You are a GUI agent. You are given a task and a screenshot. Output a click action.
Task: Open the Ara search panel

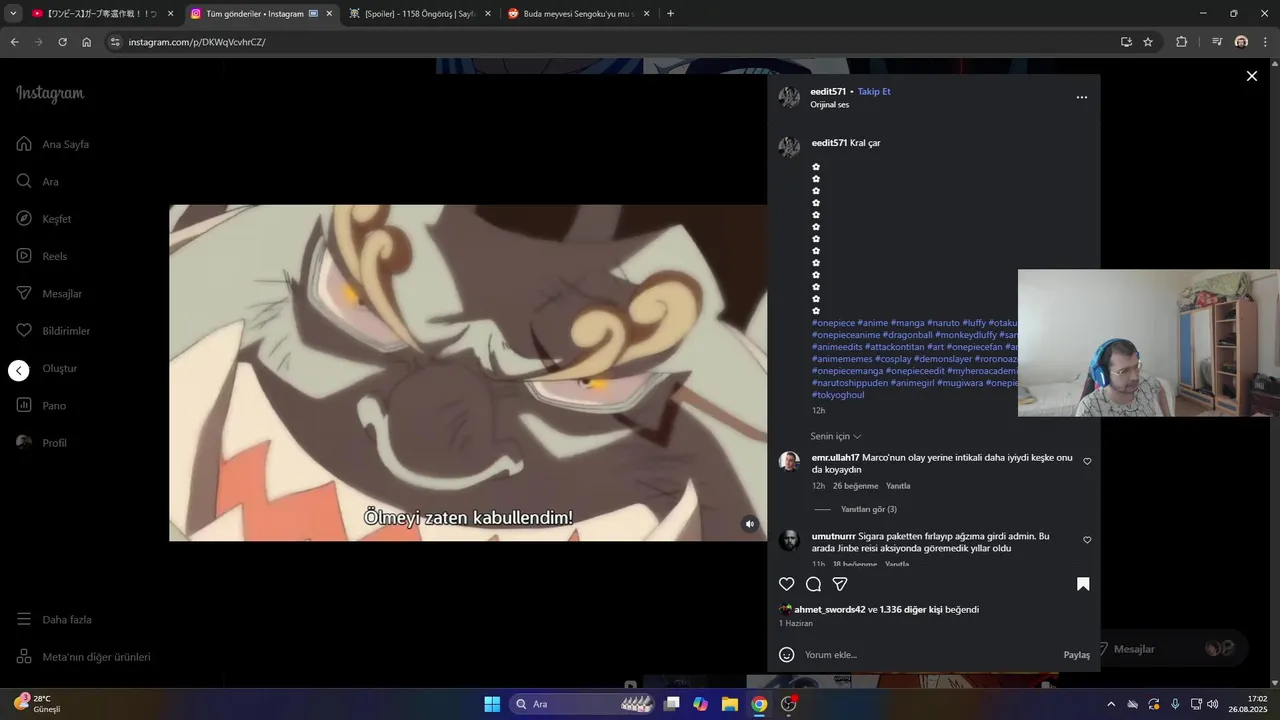pos(37,181)
